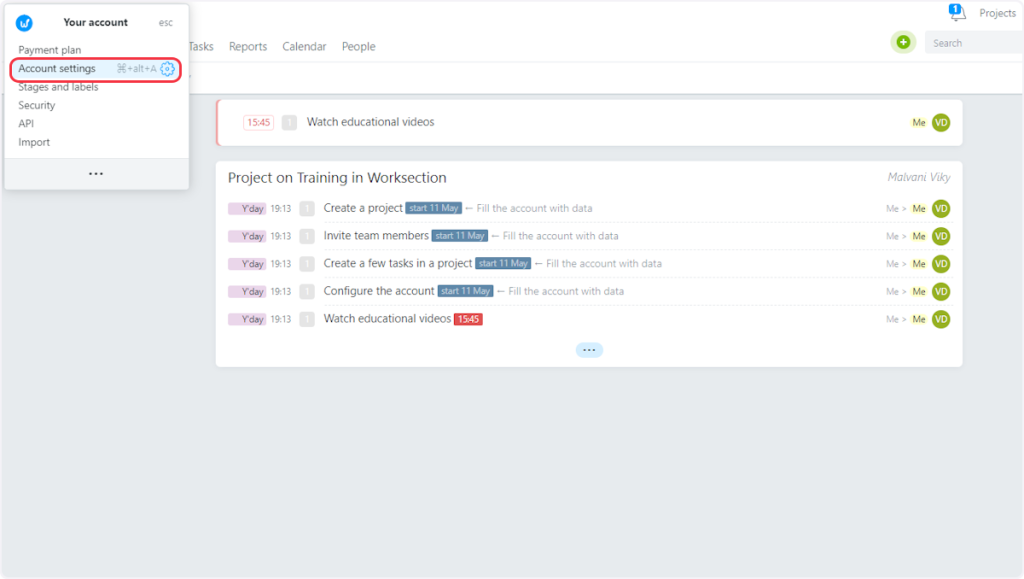Open Stages and labels menu entry
The height and width of the screenshot is (579, 1024).
58,87
